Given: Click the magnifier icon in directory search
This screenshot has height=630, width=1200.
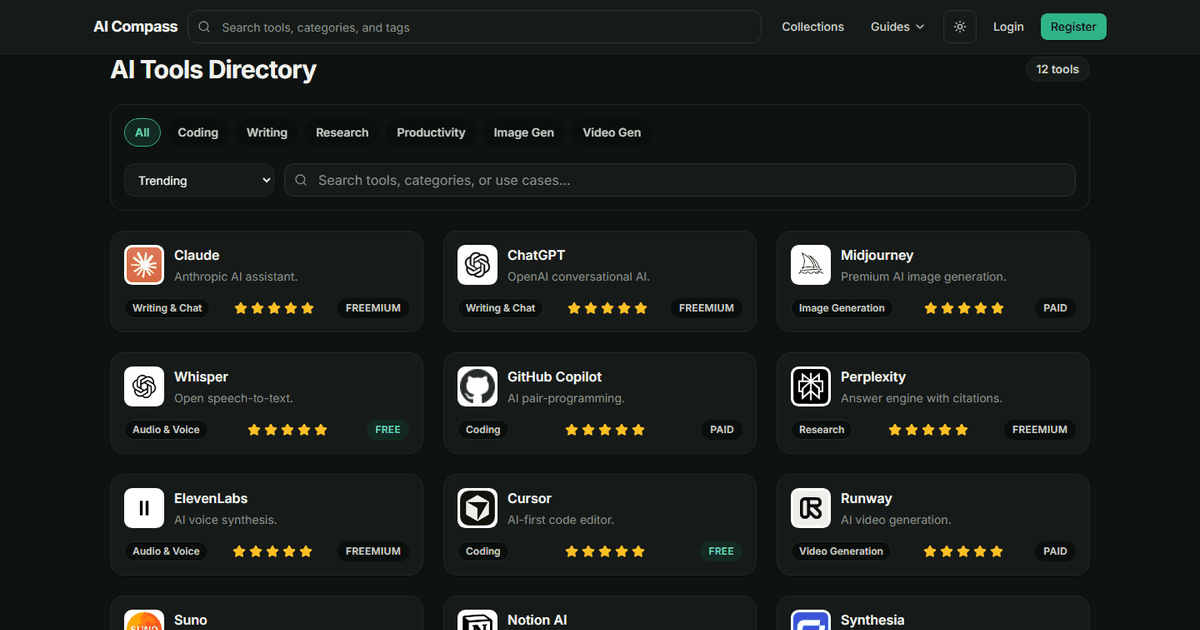Looking at the screenshot, I should 301,180.
